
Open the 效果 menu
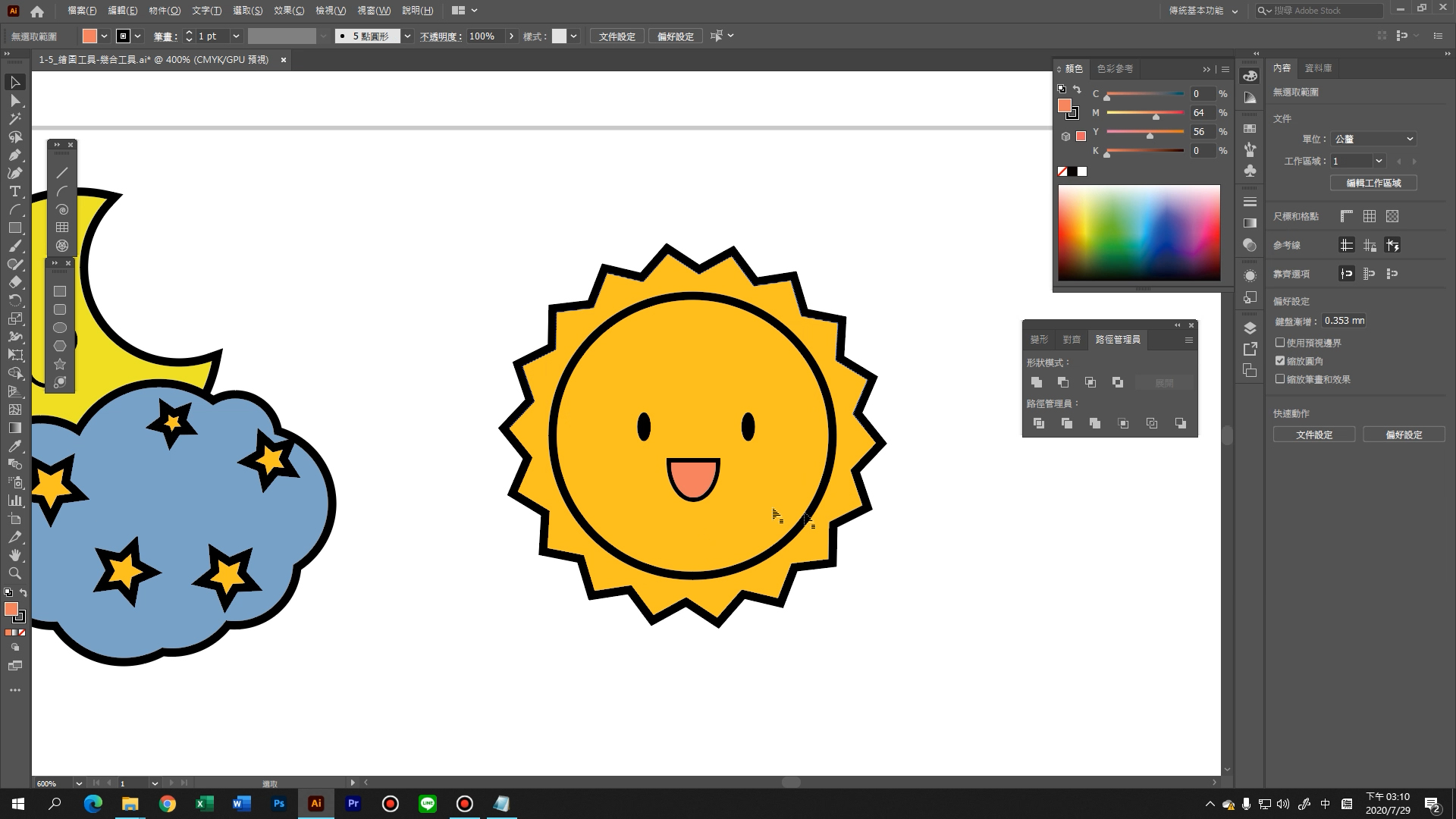288,11
